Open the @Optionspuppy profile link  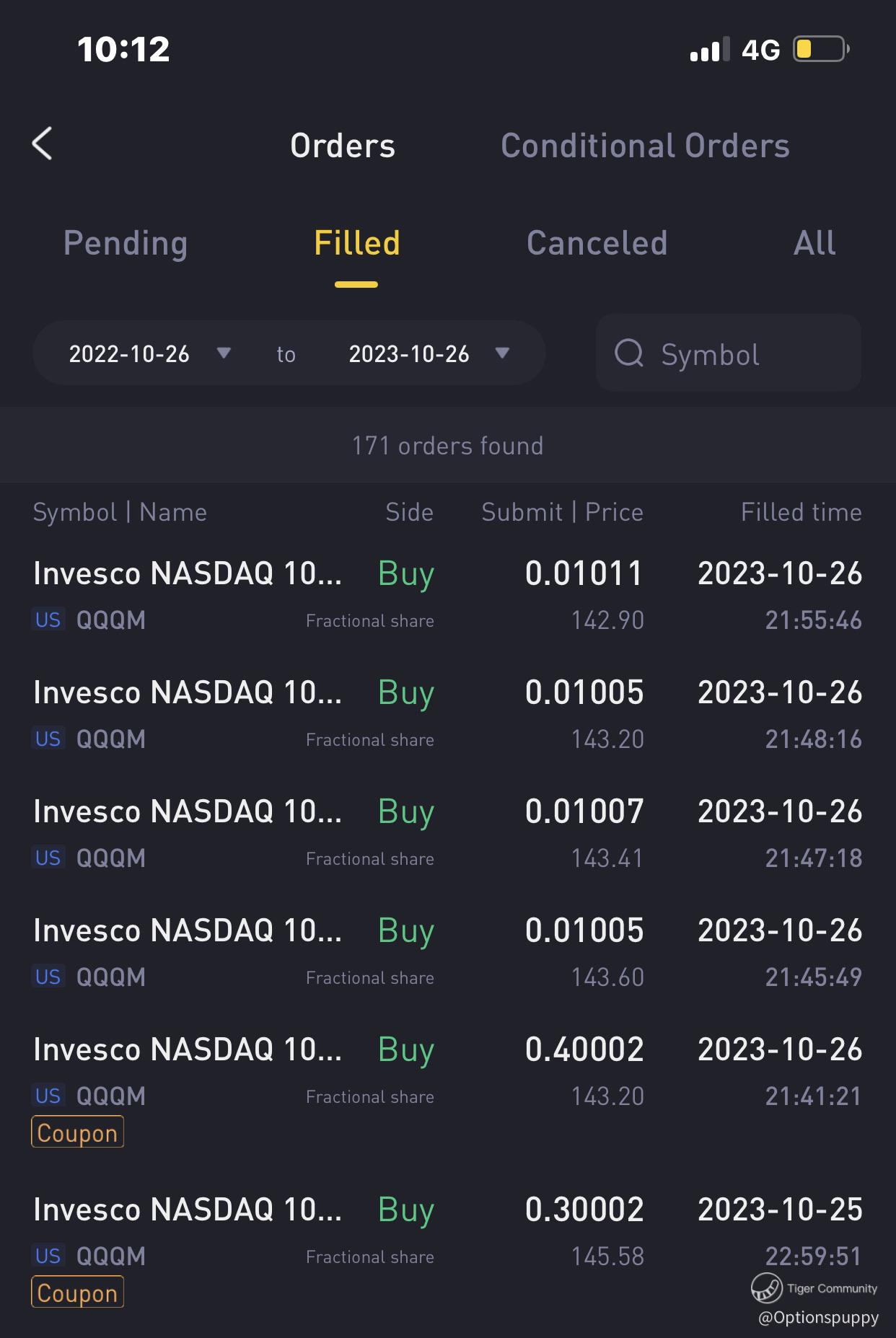[818, 1318]
